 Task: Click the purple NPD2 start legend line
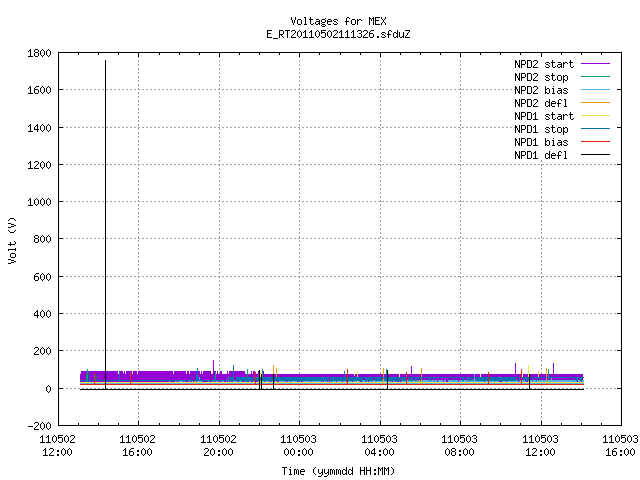pyautogui.click(x=595, y=64)
